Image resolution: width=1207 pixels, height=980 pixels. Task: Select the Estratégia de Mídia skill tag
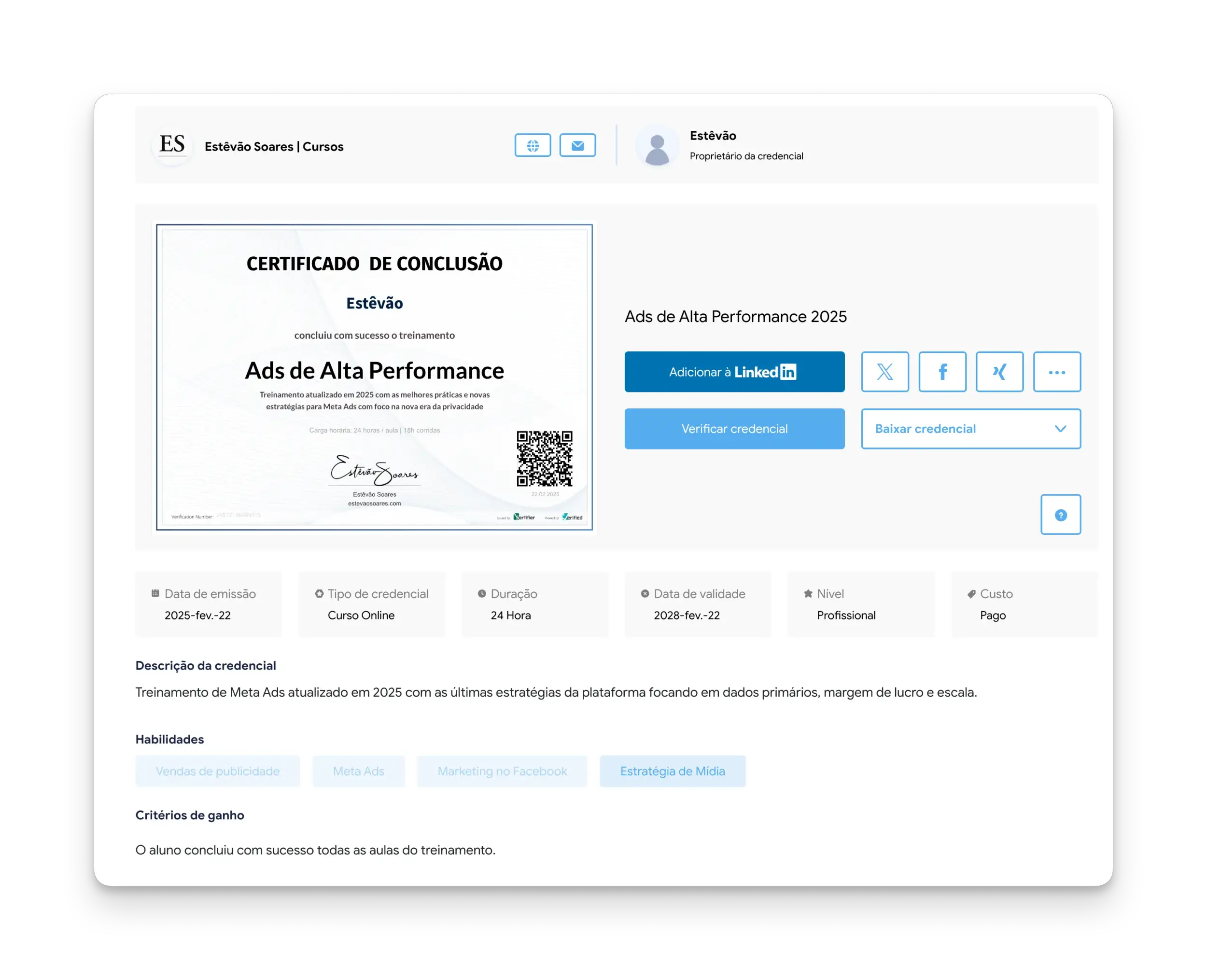pyautogui.click(x=673, y=771)
